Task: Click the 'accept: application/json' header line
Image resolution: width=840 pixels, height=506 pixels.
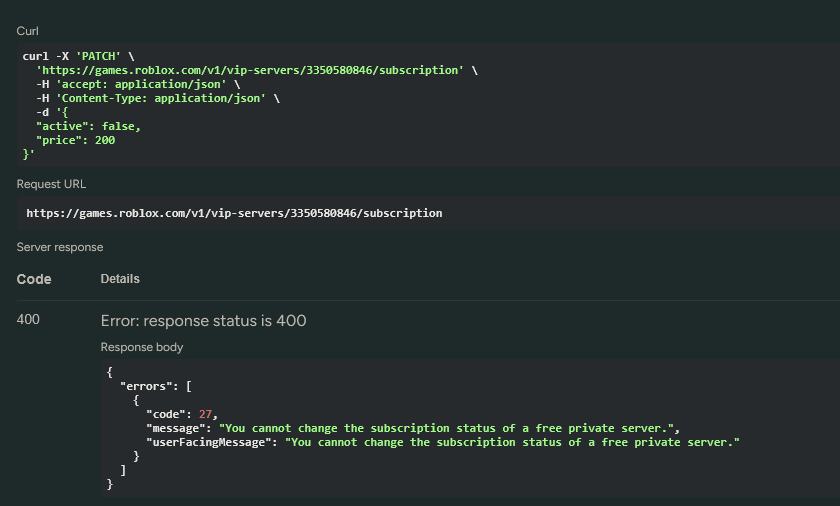Action: click(x=132, y=85)
